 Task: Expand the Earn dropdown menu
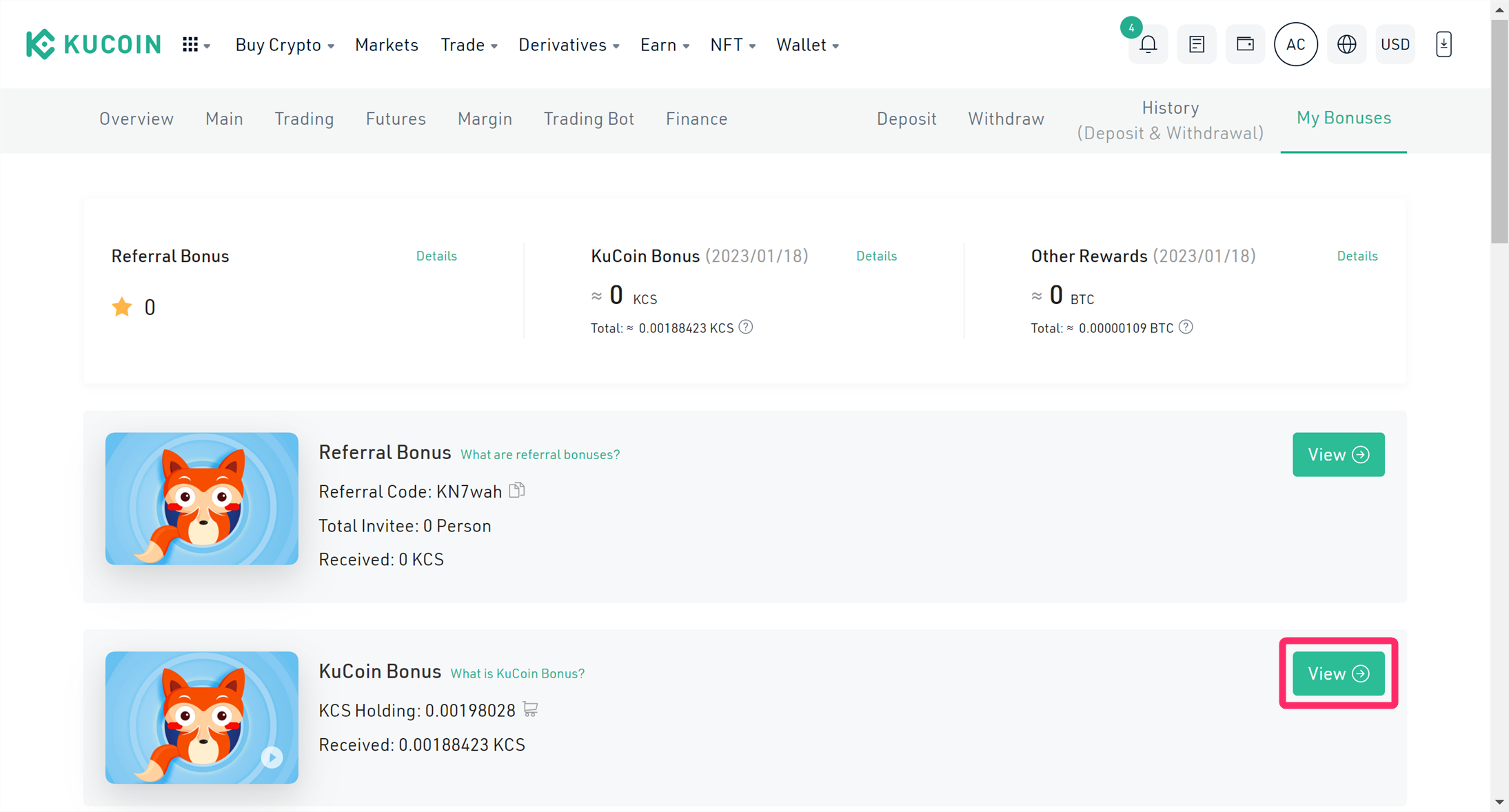[665, 45]
